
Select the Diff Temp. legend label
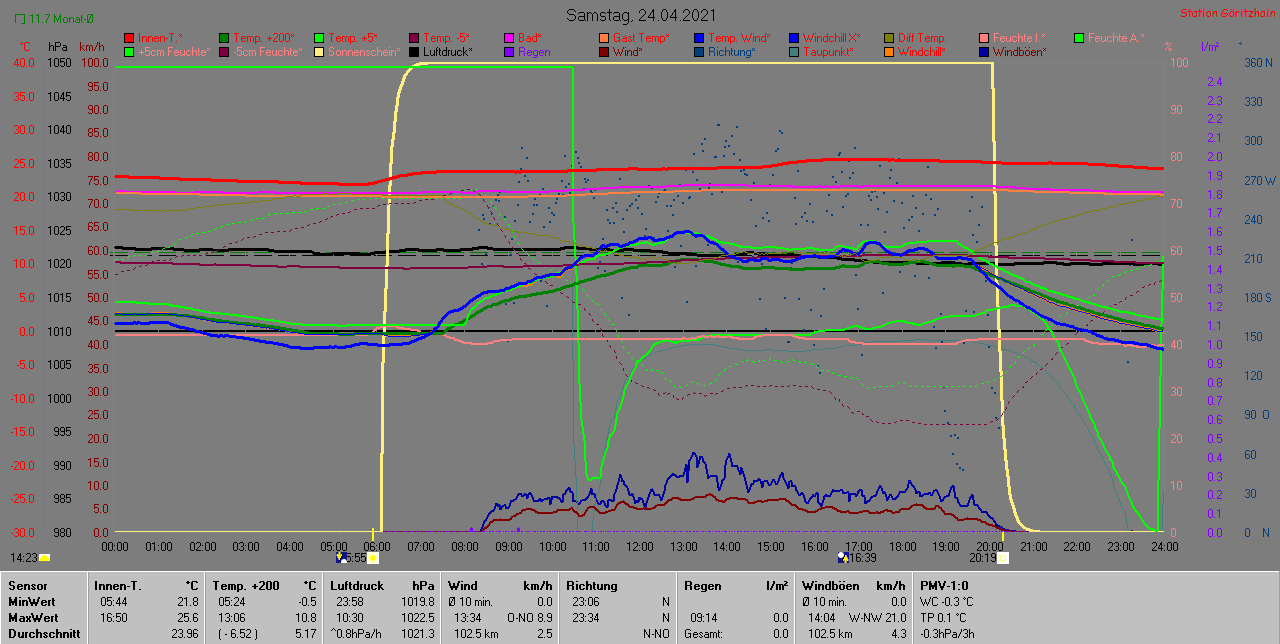(x=922, y=38)
